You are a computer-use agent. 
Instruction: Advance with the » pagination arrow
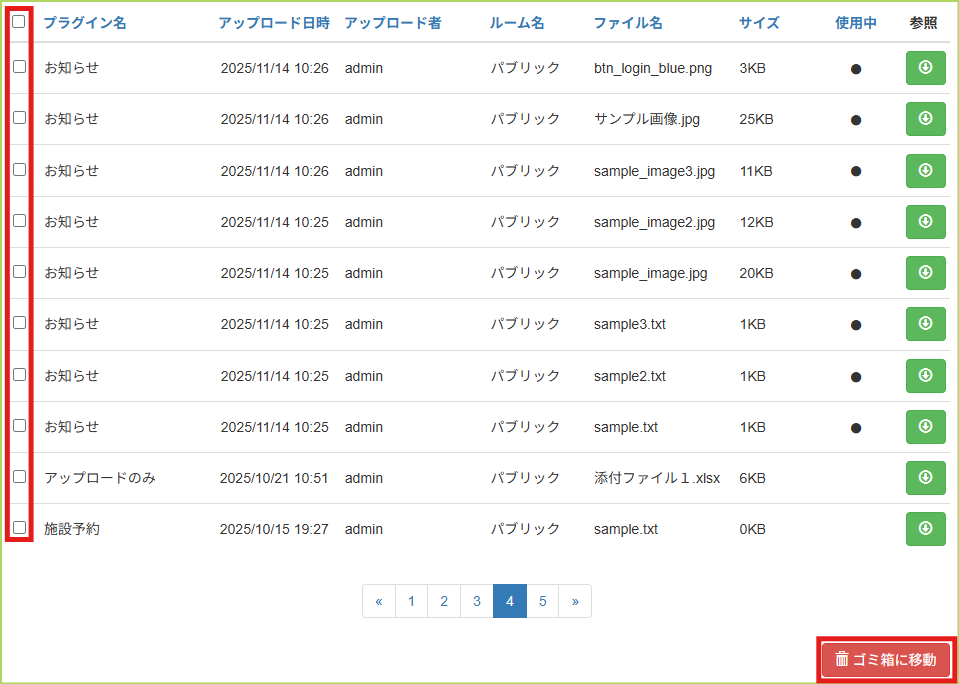pyautogui.click(x=575, y=601)
